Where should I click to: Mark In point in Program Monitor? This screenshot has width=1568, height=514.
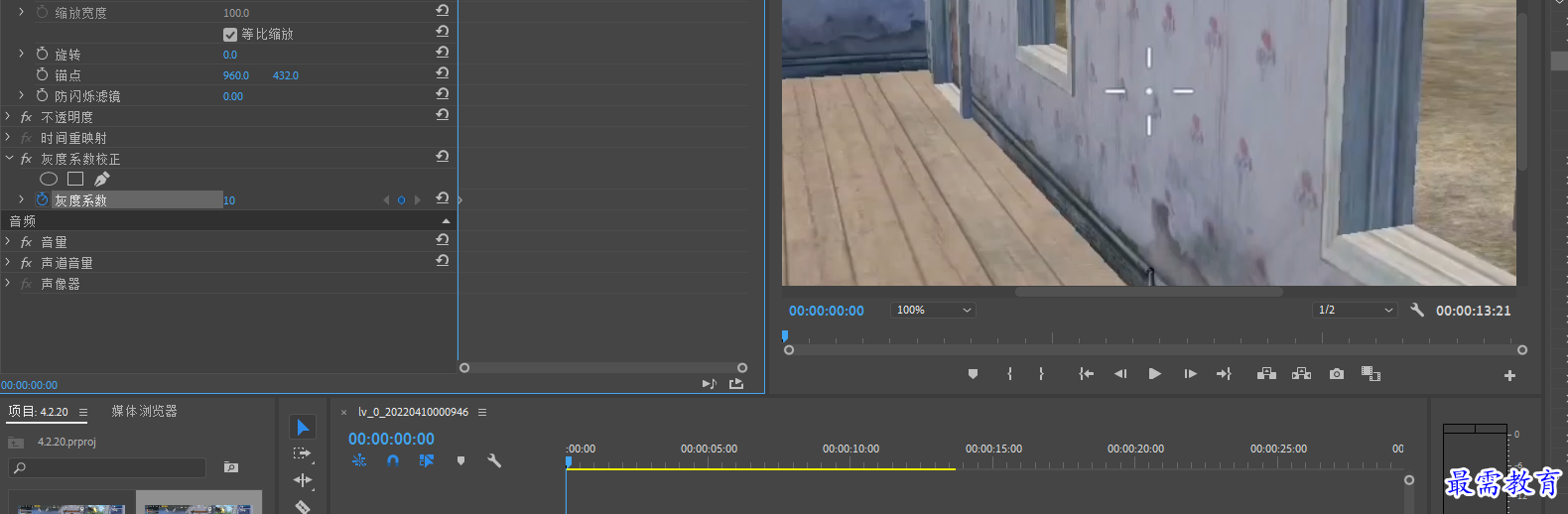1009,374
